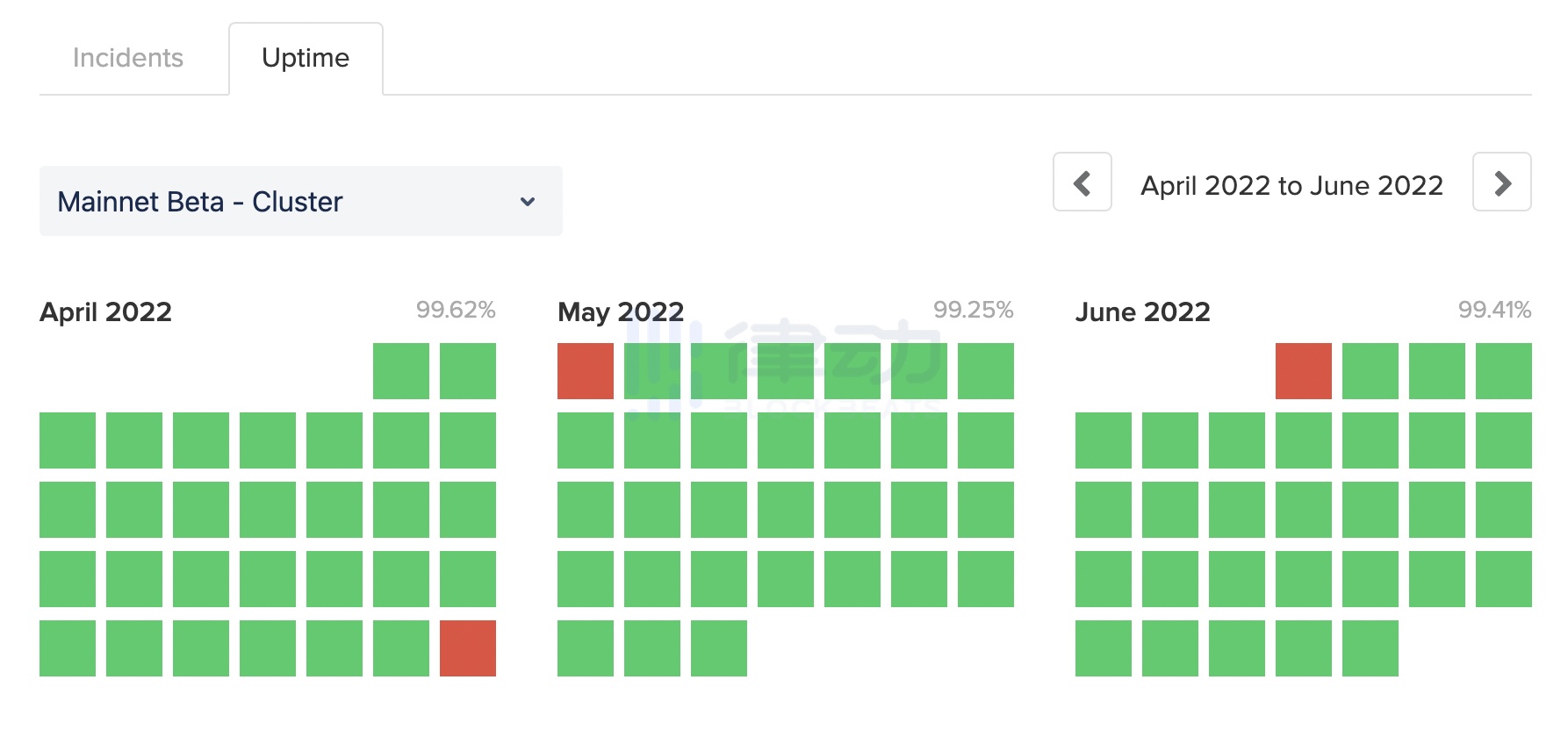Click the May 2022 uptime percentage 99.25%

(973, 310)
